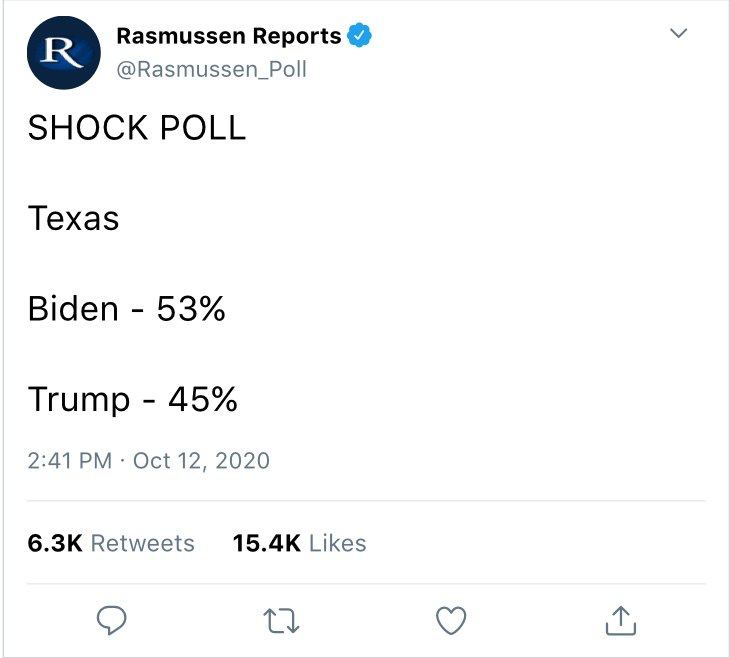Open the Rasmussen Reports profile avatar

pyautogui.click(x=64, y=54)
